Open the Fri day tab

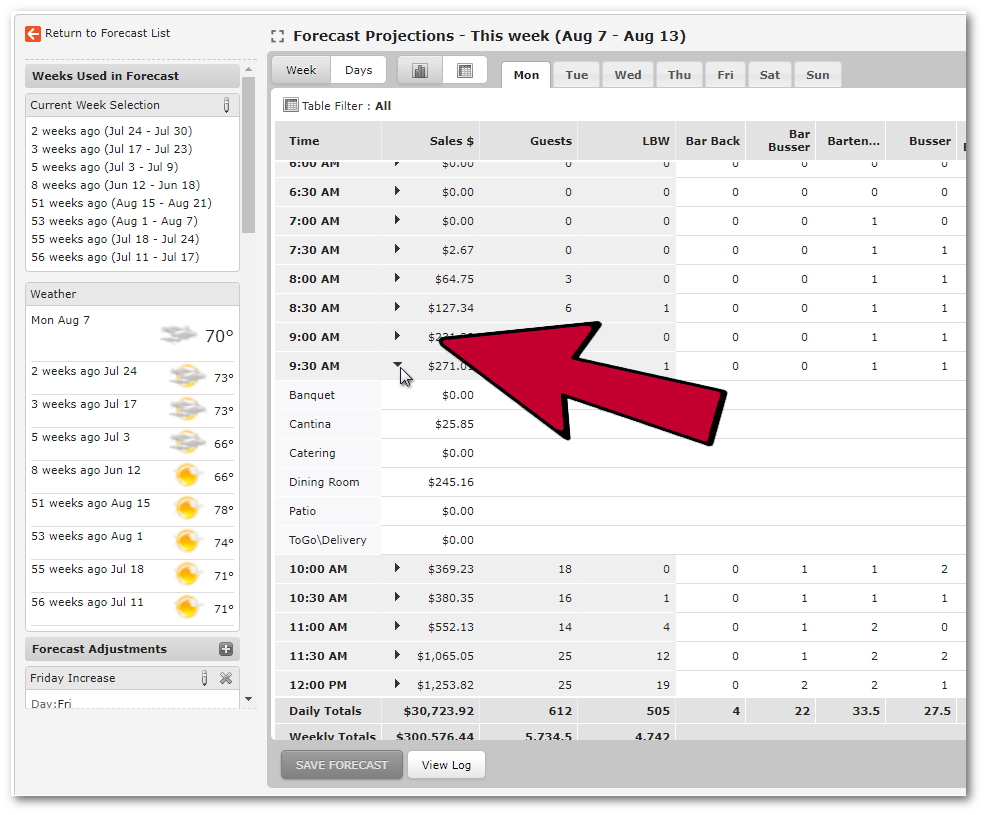pos(725,75)
